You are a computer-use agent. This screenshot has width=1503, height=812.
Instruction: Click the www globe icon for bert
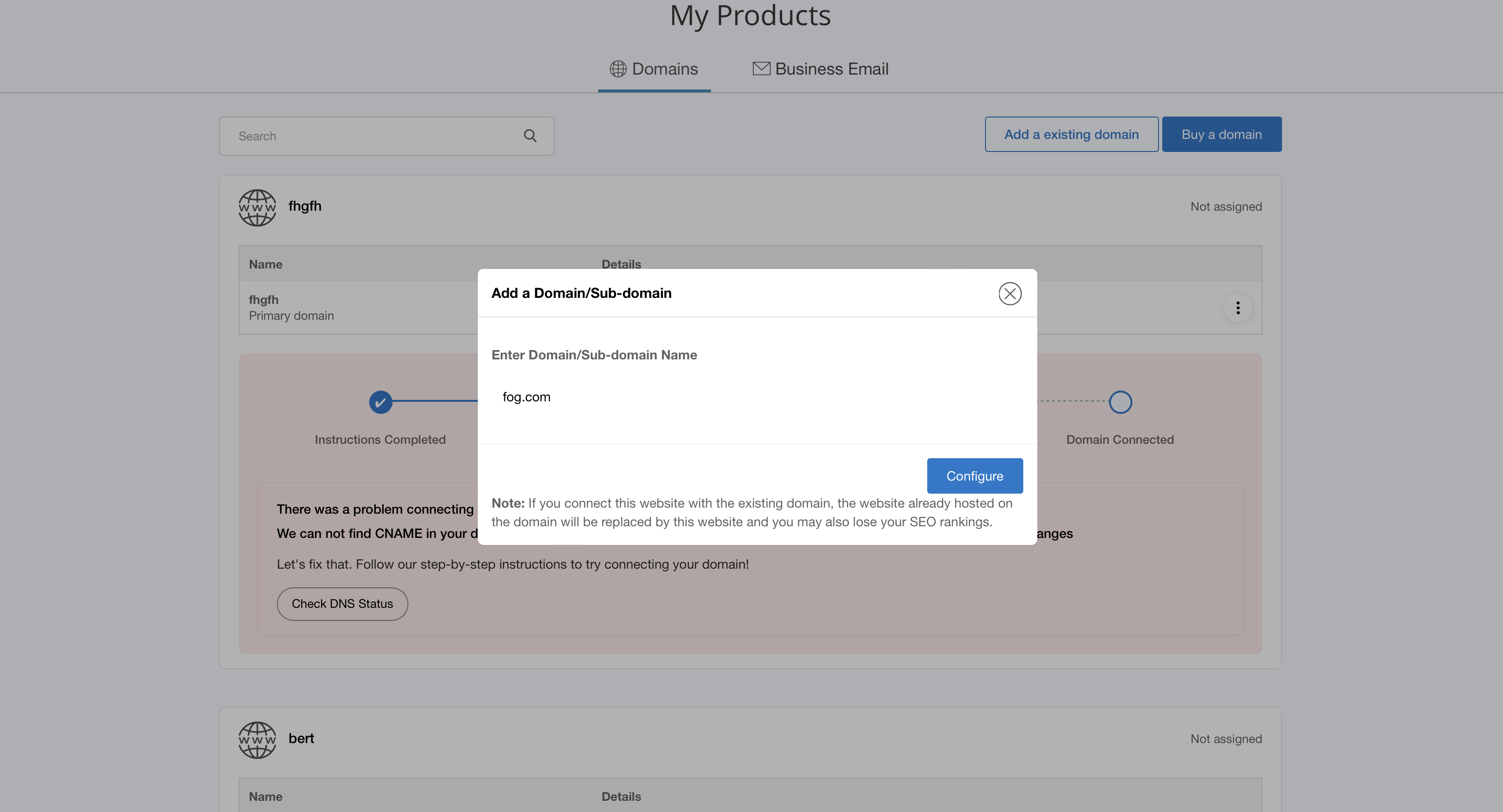point(257,740)
